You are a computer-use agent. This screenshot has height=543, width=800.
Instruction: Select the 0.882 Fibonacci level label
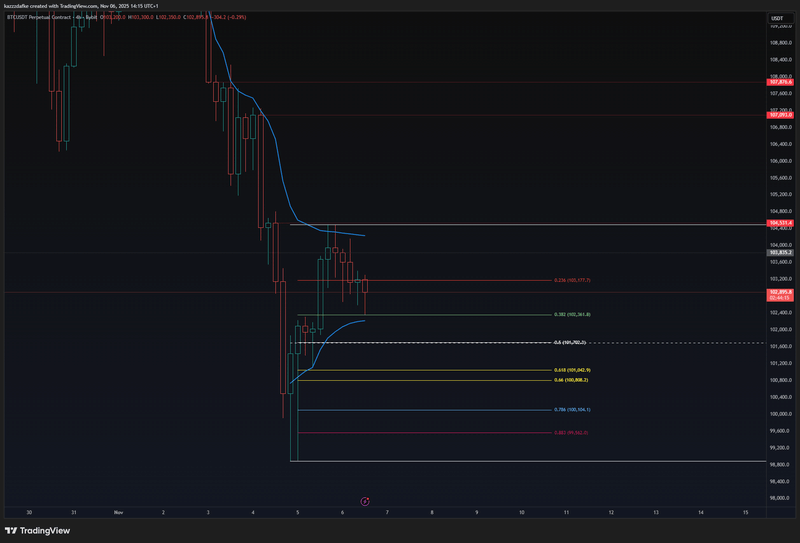coord(571,433)
